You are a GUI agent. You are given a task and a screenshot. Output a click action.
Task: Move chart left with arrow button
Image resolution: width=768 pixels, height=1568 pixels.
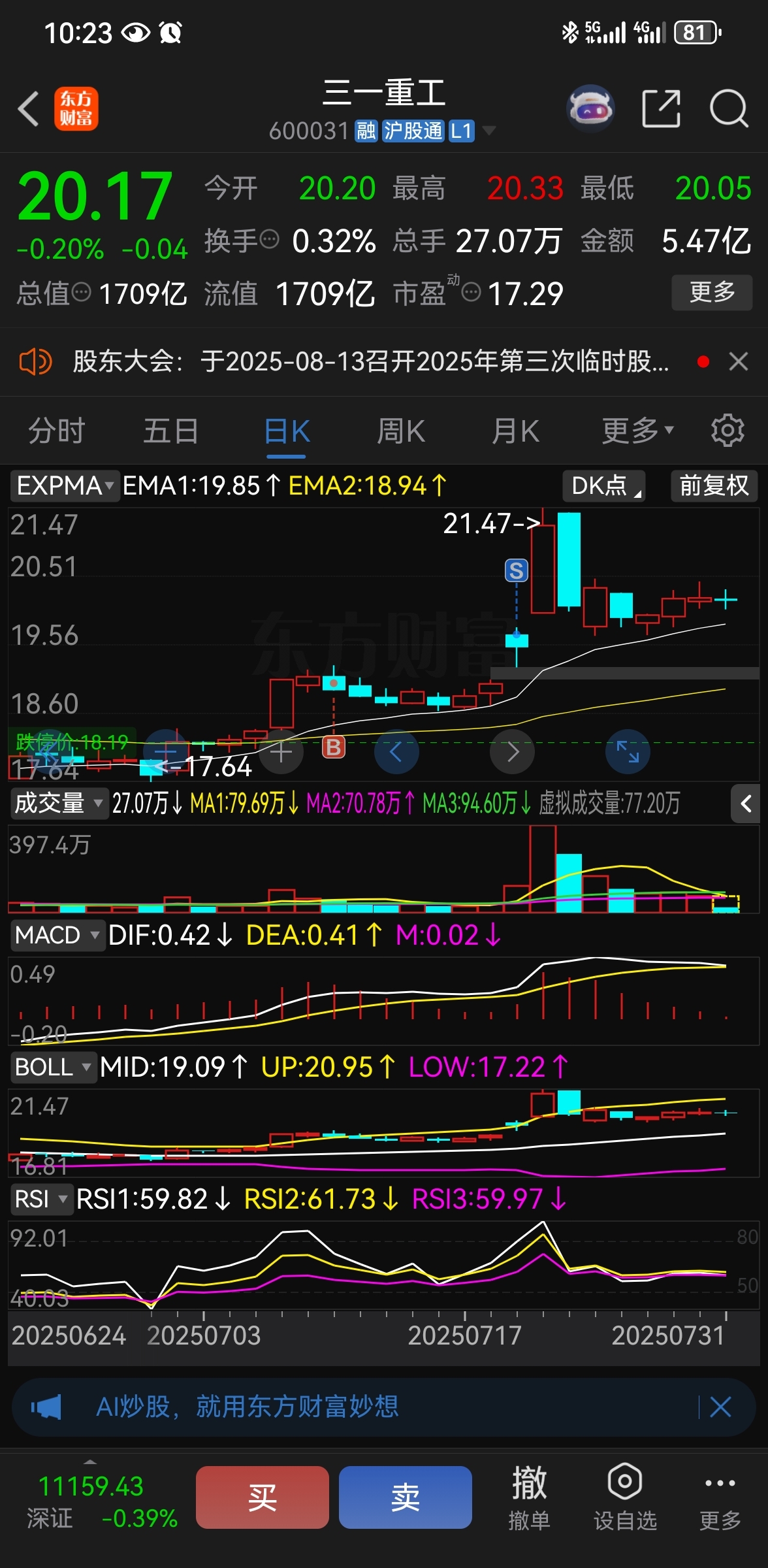tap(396, 752)
